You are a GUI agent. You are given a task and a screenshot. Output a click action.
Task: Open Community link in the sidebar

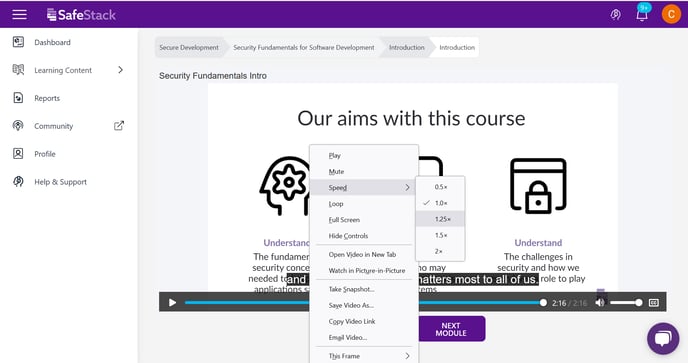[x=54, y=126]
